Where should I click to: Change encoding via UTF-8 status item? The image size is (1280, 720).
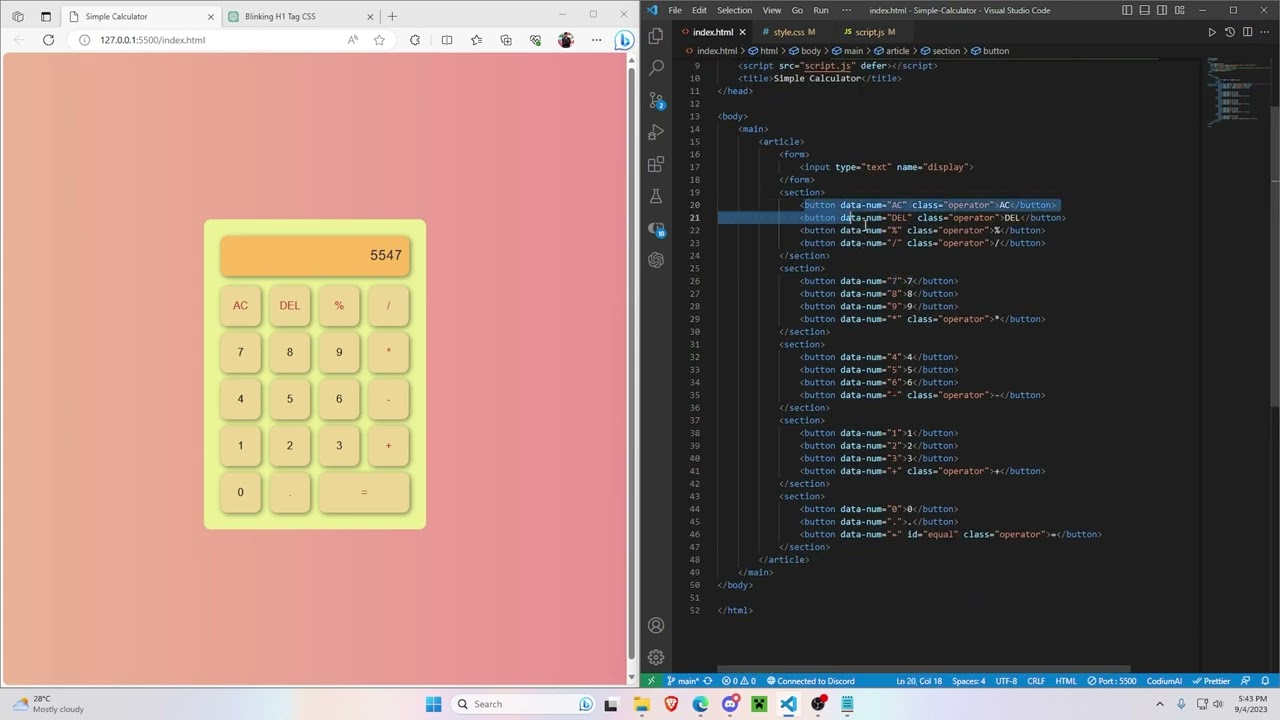pos(1006,681)
